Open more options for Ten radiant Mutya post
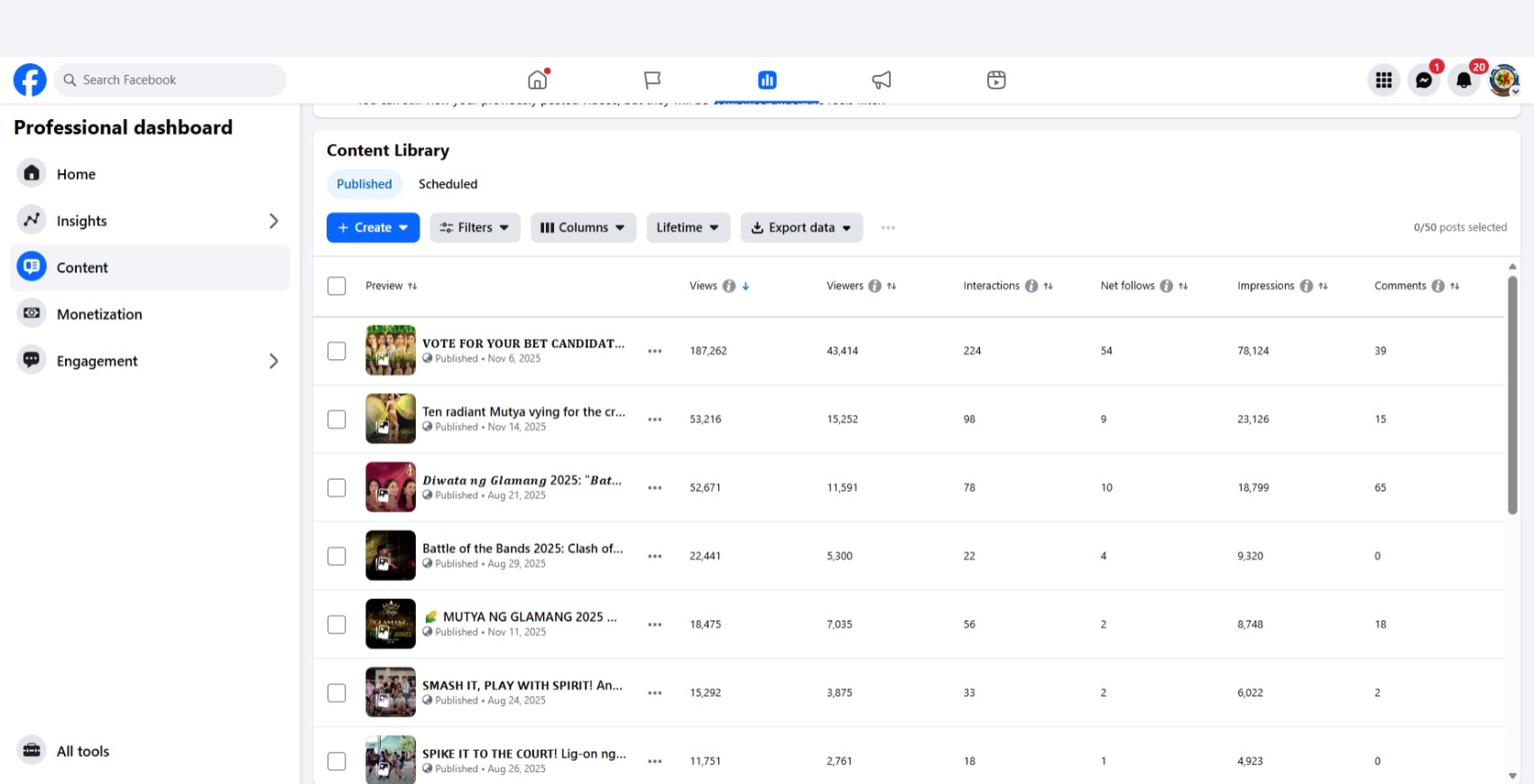 coord(655,420)
